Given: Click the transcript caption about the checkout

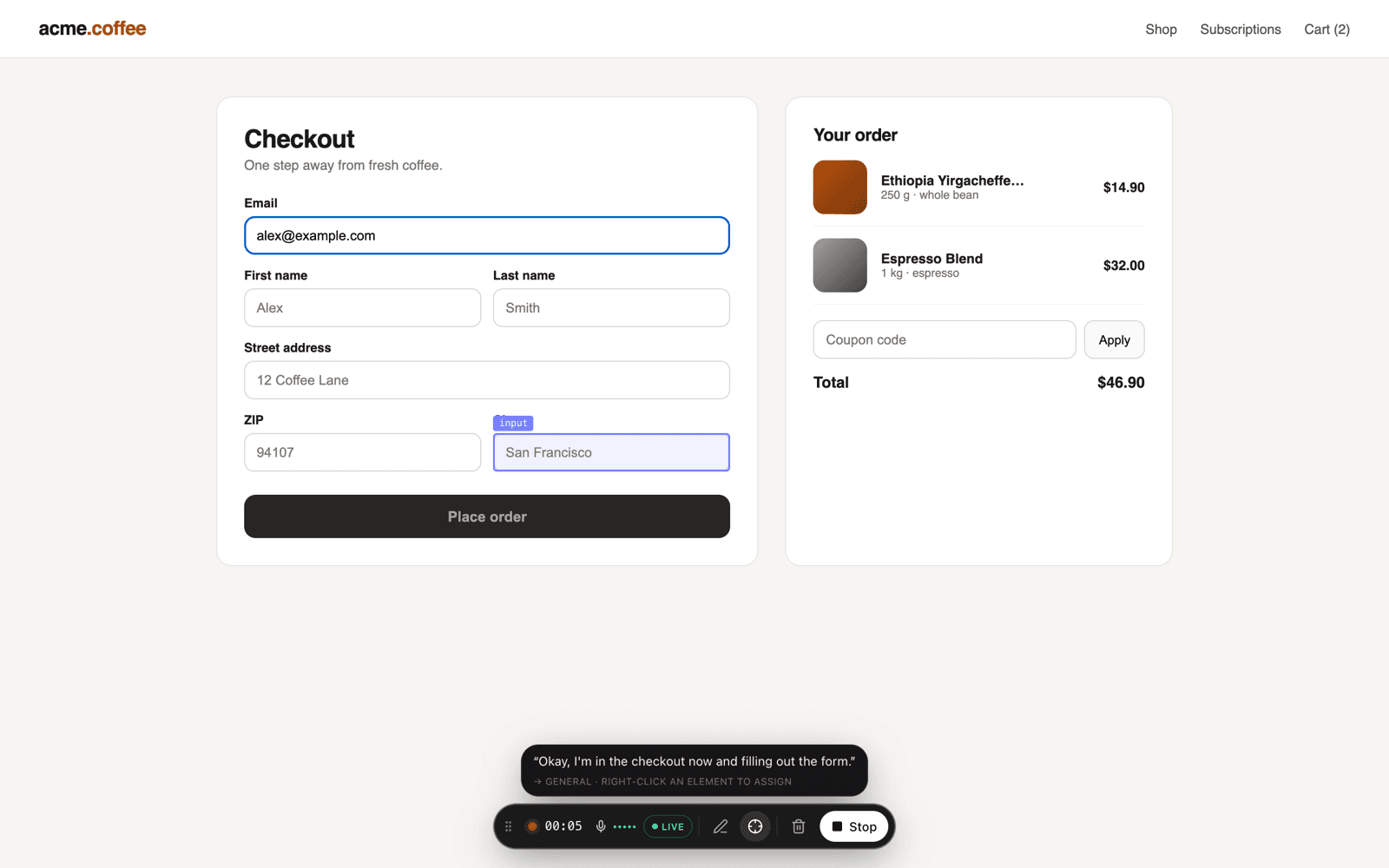Looking at the screenshot, I should [x=694, y=761].
